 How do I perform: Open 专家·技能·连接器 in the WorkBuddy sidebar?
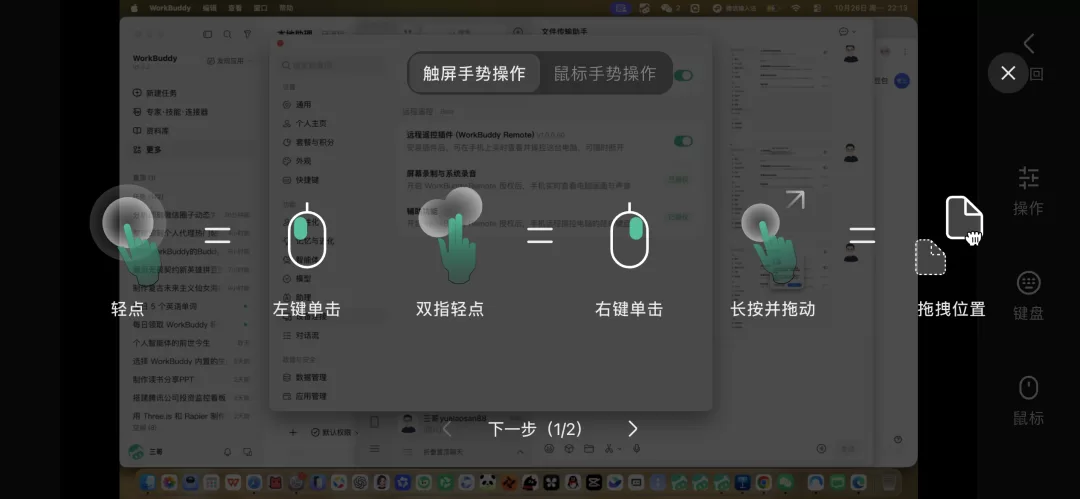(170, 112)
